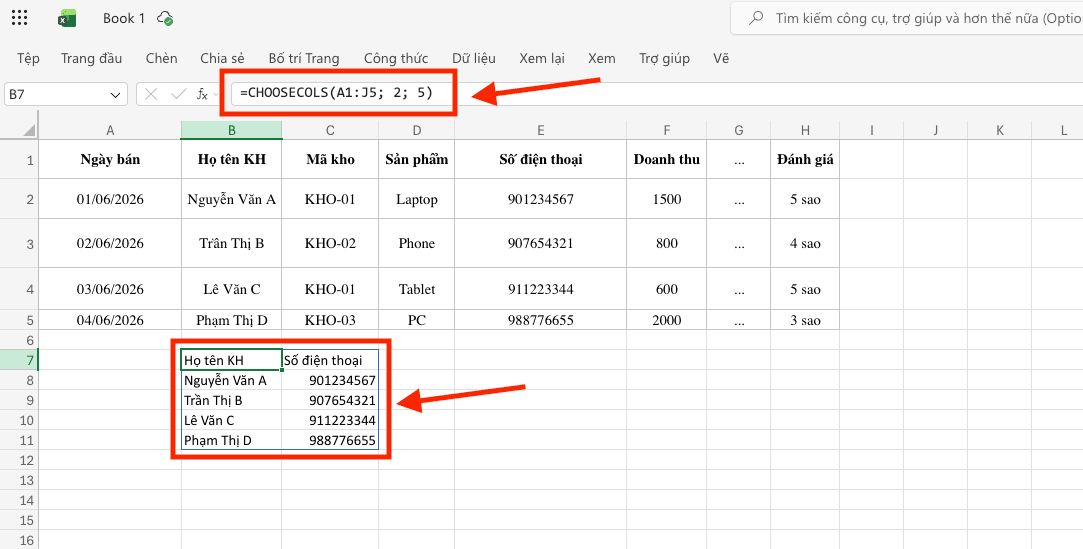The height and width of the screenshot is (549, 1083).
Task: Open the Dữ liệu tab
Action: [x=474, y=59]
